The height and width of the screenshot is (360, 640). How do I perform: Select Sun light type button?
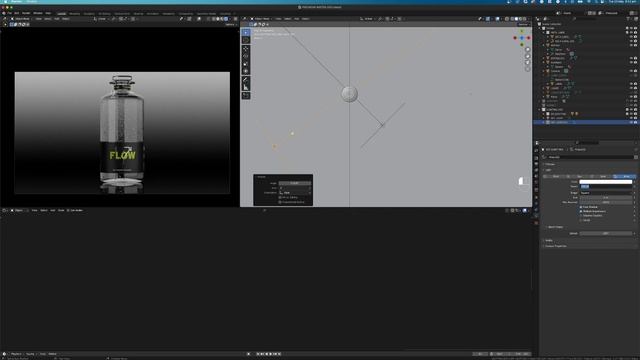(x=578, y=176)
